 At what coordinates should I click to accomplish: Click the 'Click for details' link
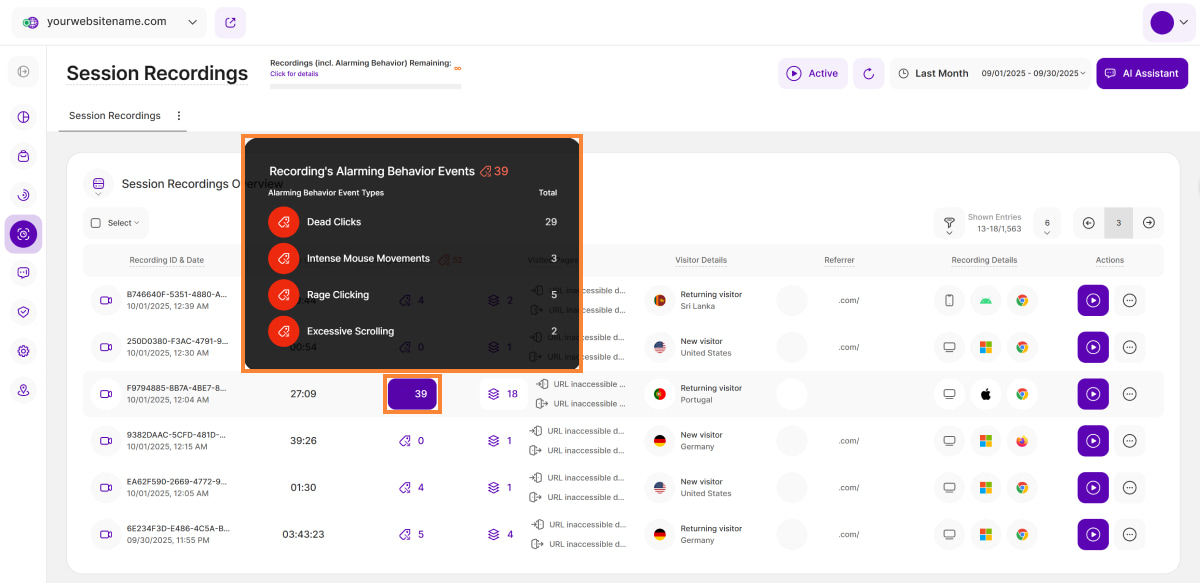[x=294, y=74]
